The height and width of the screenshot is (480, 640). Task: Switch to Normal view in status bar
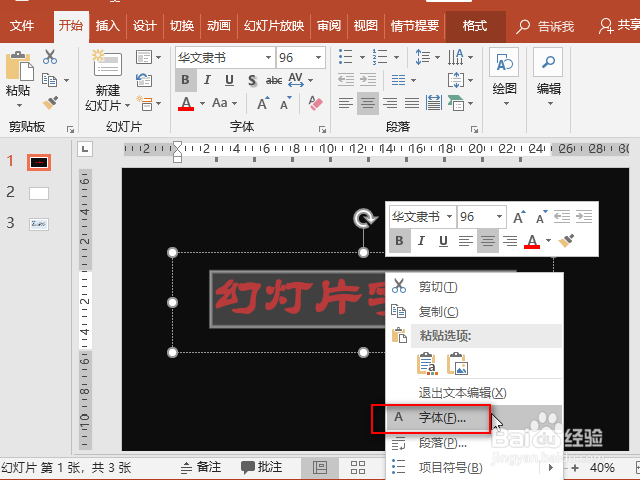tap(320, 467)
